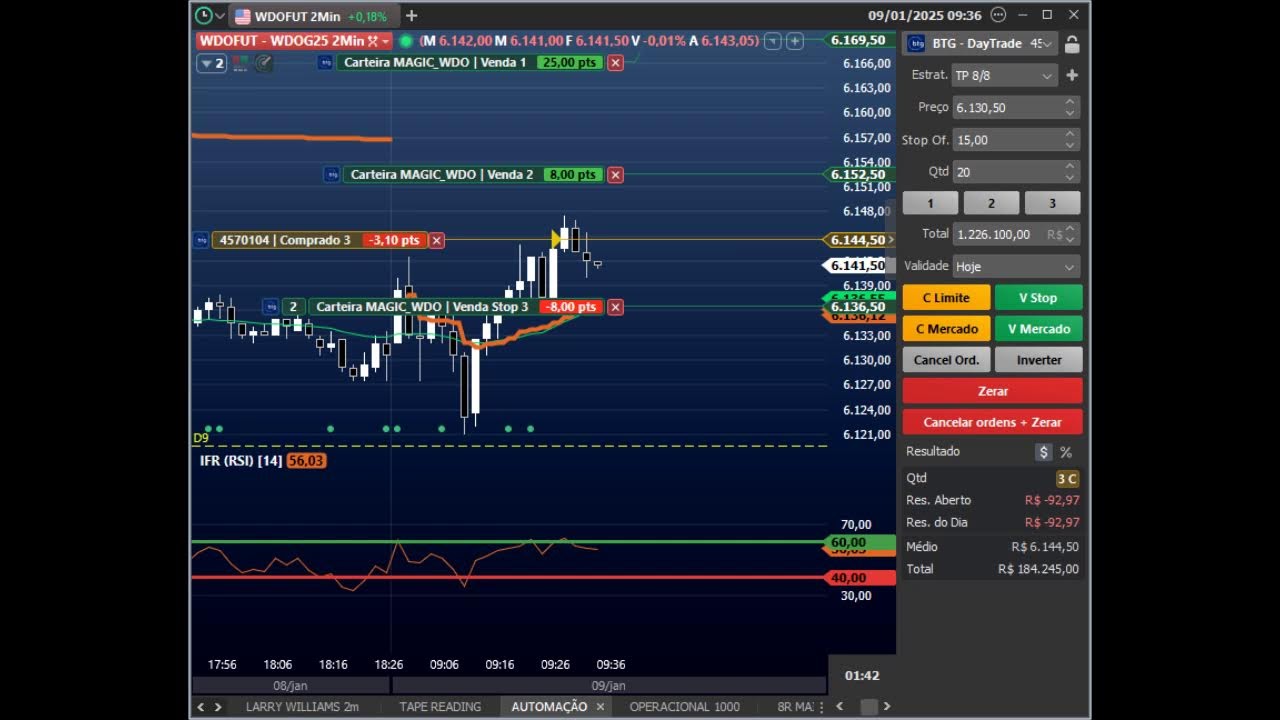Click the 2 badge beside Venda Stop 3
This screenshot has height=720, width=1280.
[x=294, y=307]
